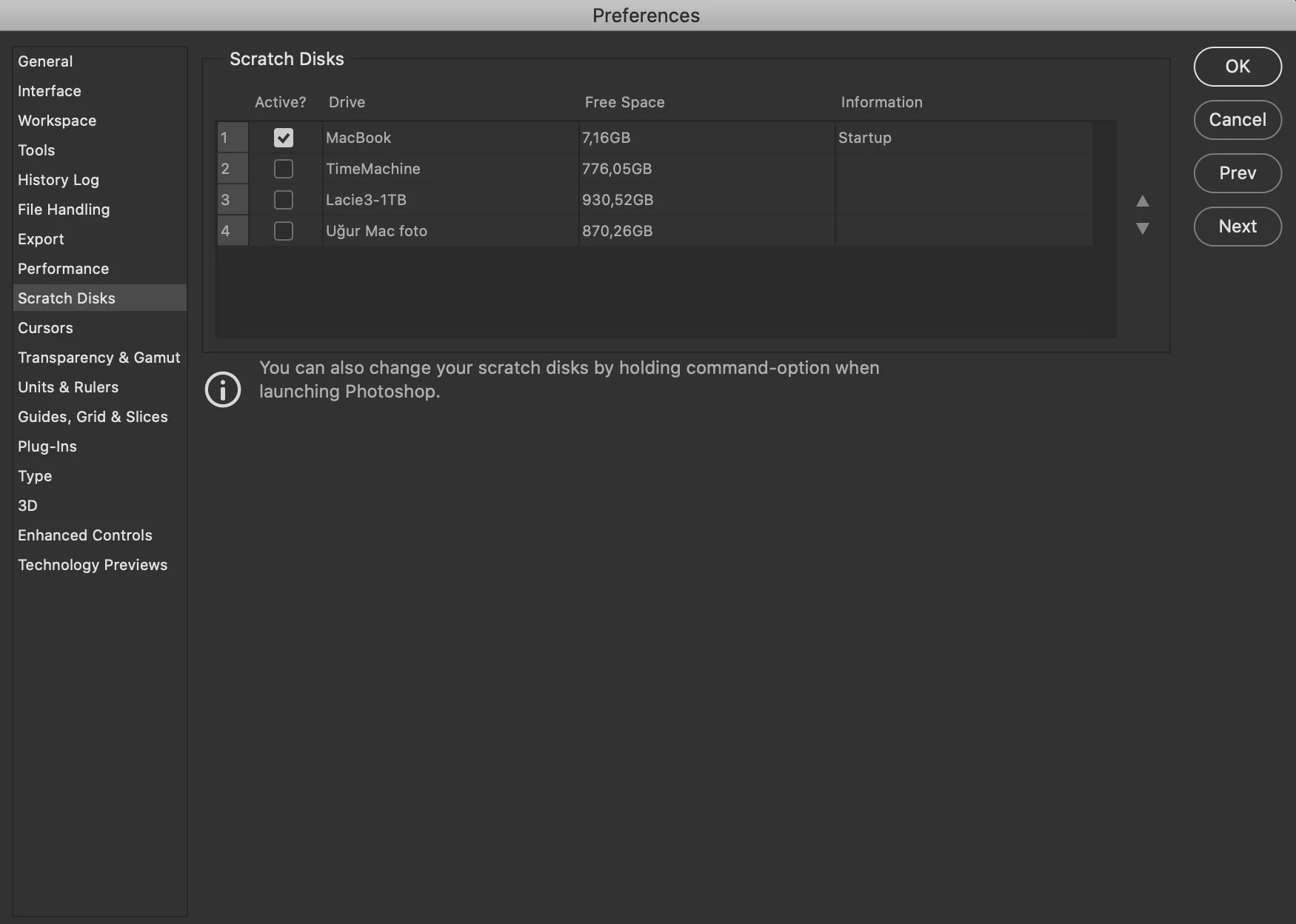Enable TimeMachine as a scratch disk
This screenshot has width=1296, height=924.
pyautogui.click(x=284, y=169)
